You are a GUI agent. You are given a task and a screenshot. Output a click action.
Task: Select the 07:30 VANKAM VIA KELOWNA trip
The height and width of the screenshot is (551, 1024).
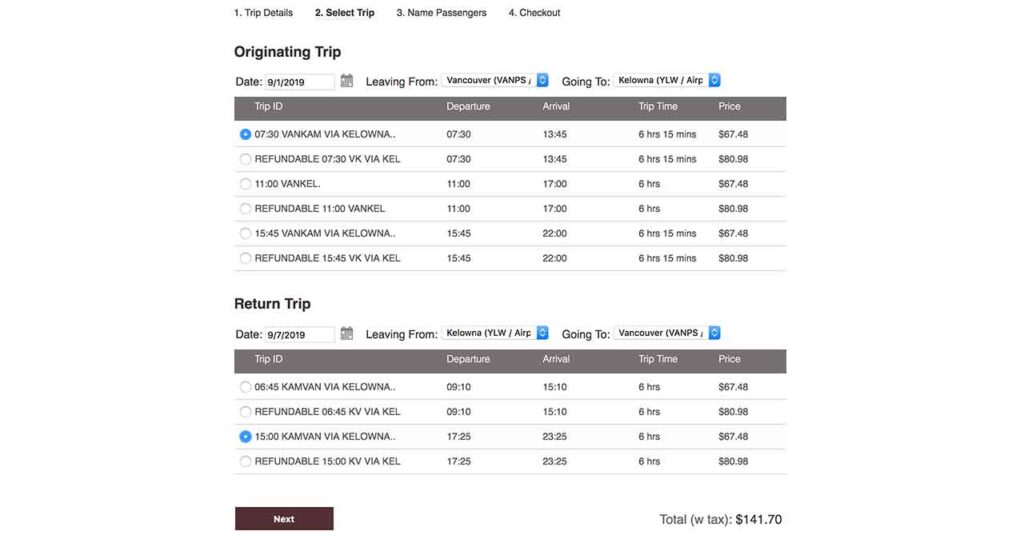[x=246, y=134]
